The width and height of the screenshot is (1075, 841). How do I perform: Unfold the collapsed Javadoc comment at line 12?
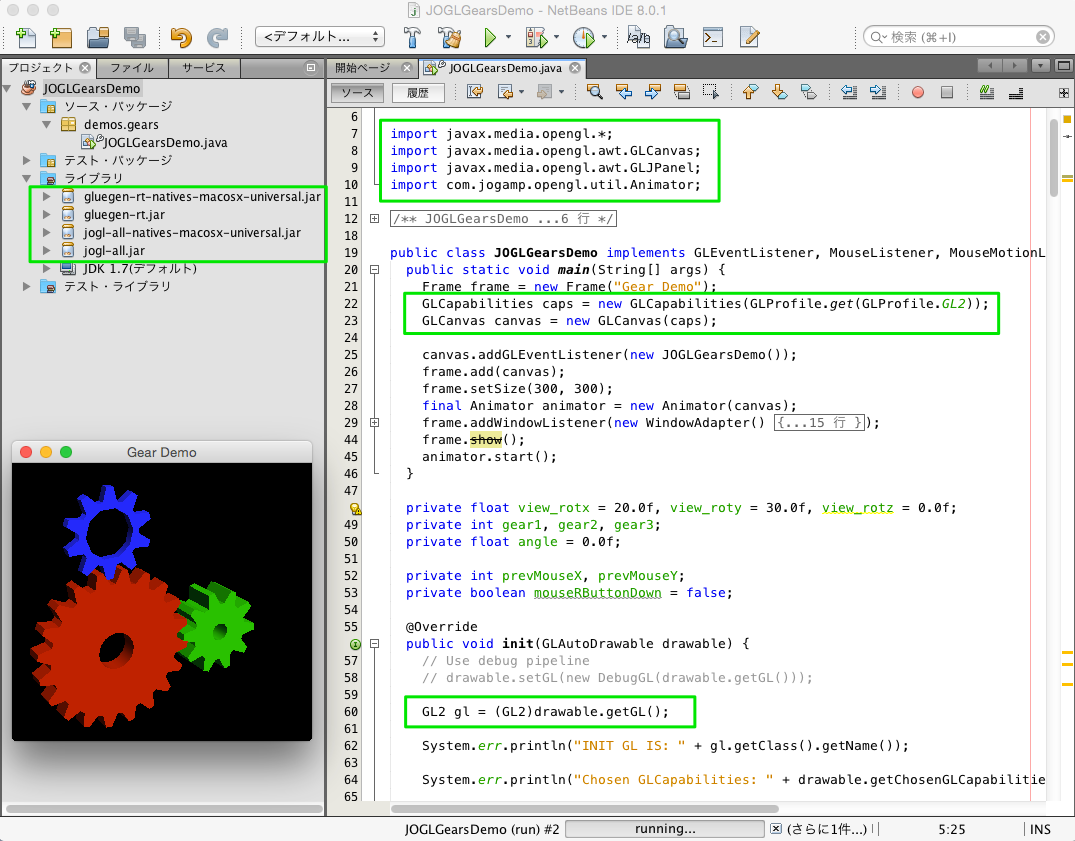click(374, 219)
